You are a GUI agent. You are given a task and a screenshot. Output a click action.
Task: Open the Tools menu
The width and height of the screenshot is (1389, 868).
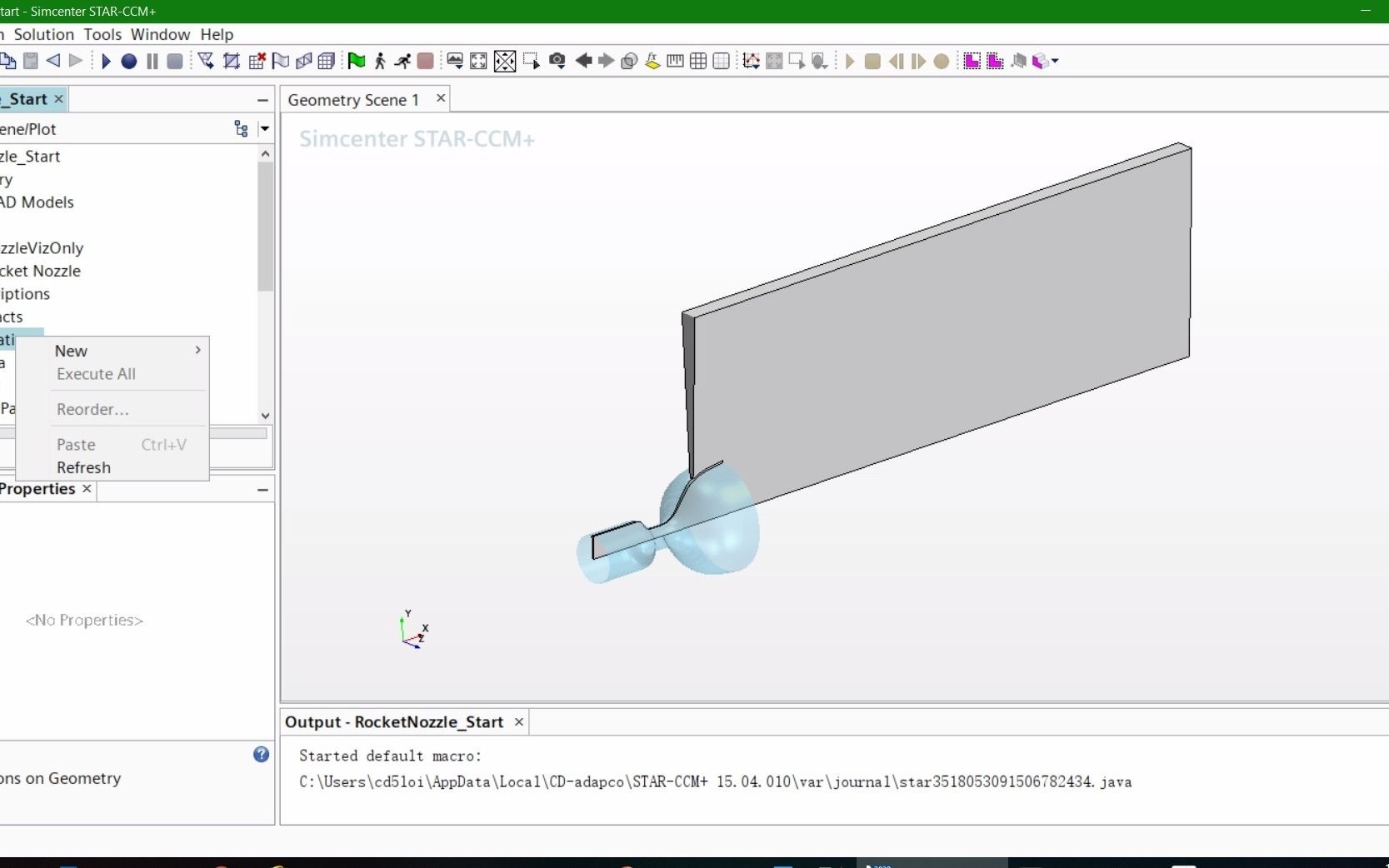click(102, 34)
